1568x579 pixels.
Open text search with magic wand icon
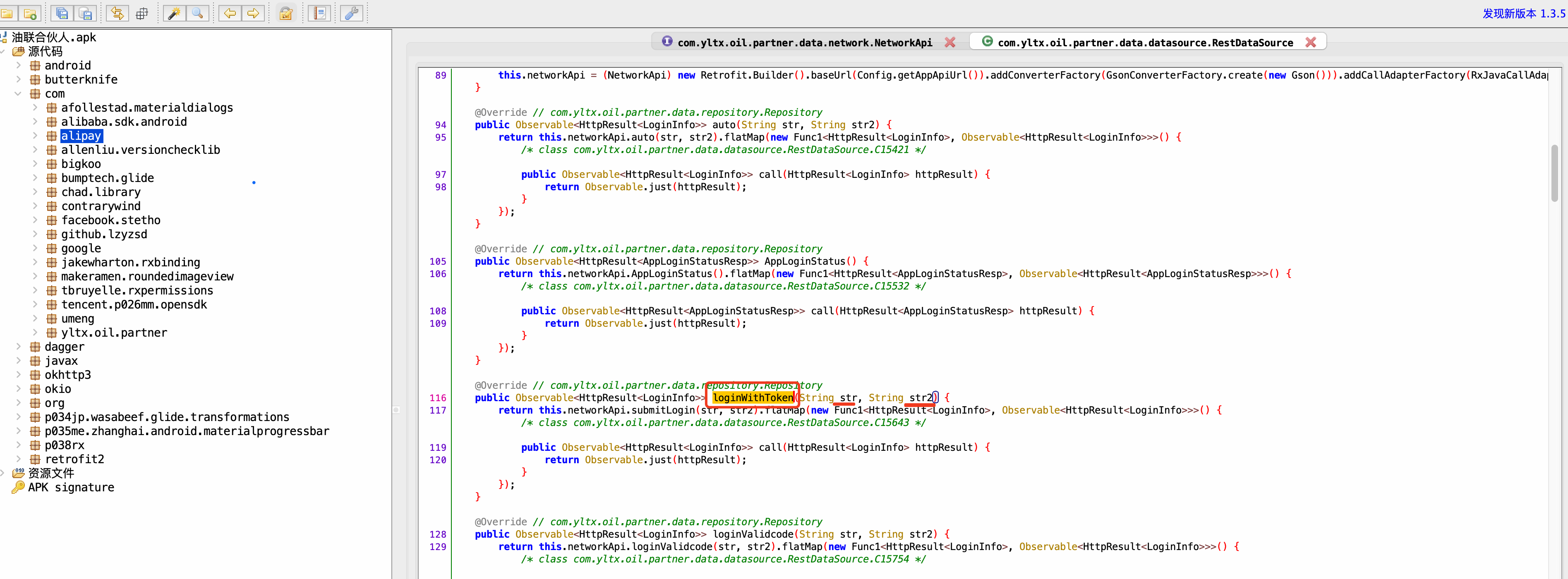174,13
